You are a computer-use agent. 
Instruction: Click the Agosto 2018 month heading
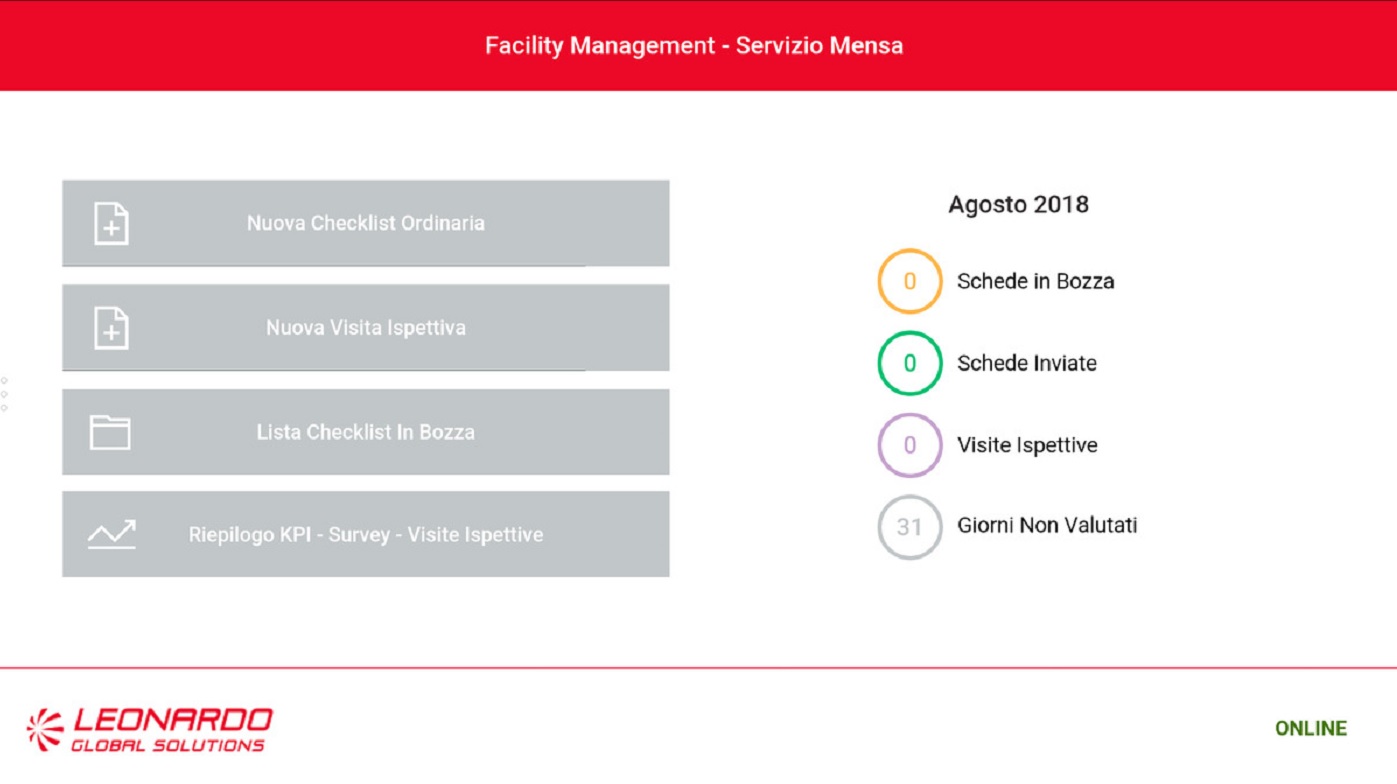tap(1018, 205)
